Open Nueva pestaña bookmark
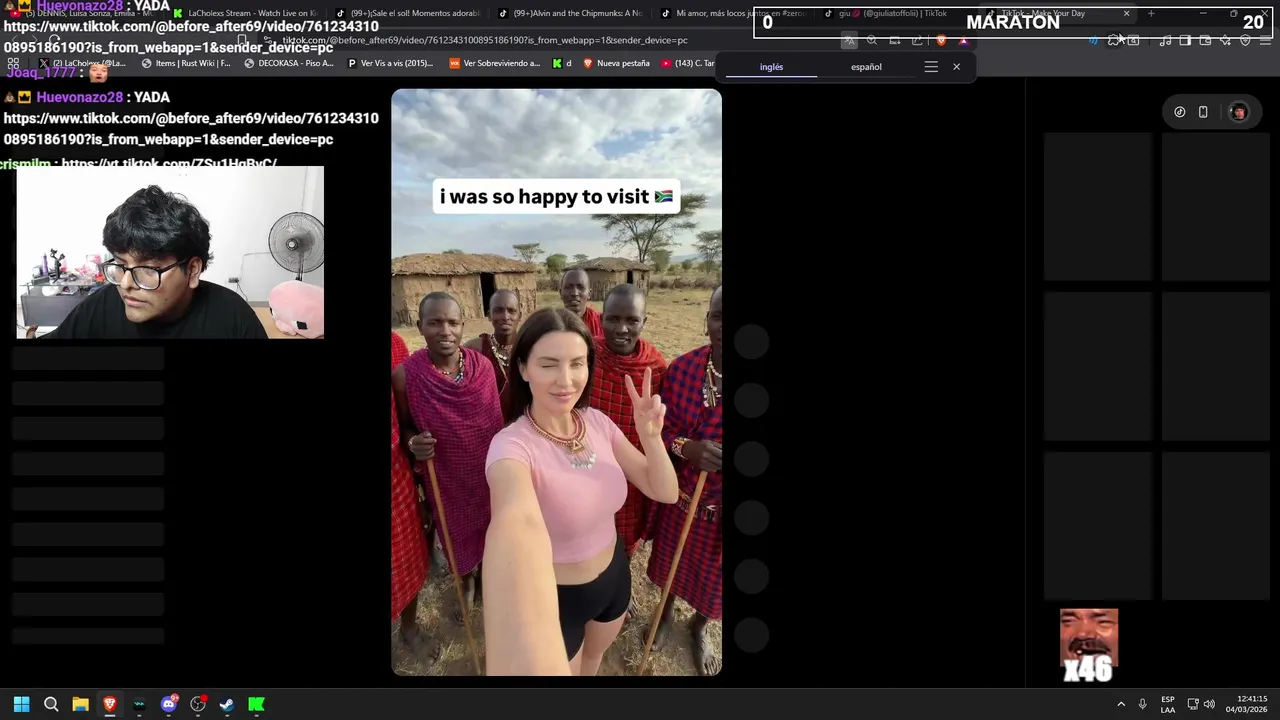 617,63
